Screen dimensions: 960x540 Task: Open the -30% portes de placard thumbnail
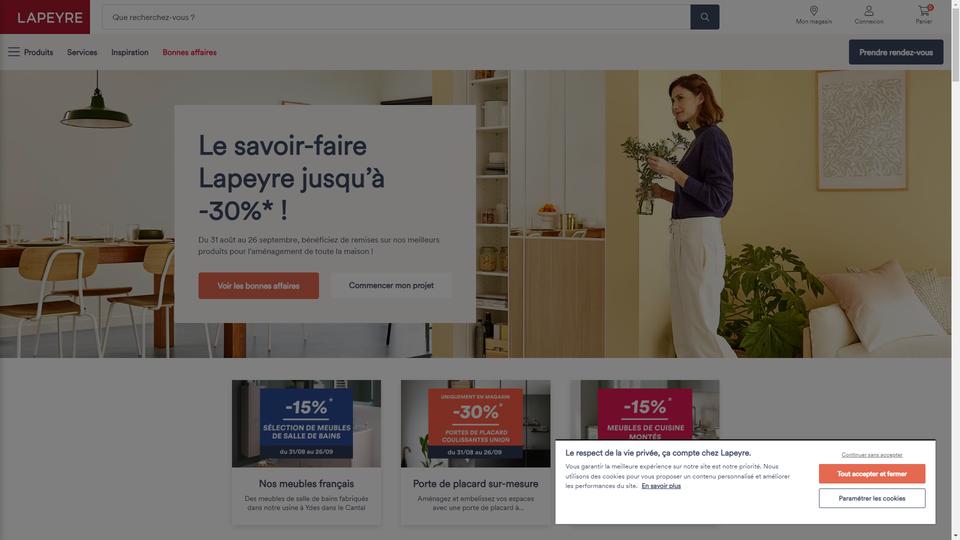[476, 424]
